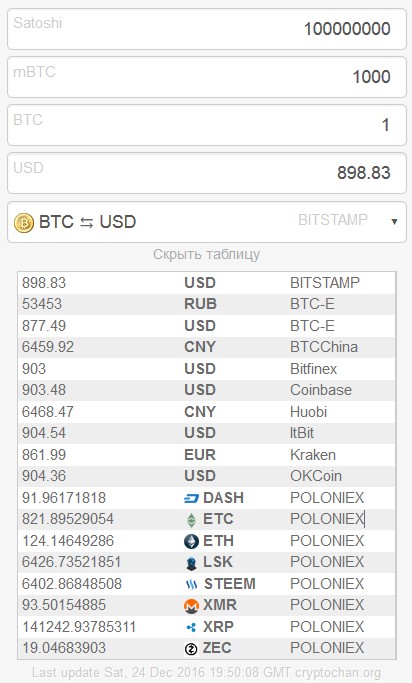Focus the USD amount field
The height and width of the screenshot is (683, 412).
207,173
